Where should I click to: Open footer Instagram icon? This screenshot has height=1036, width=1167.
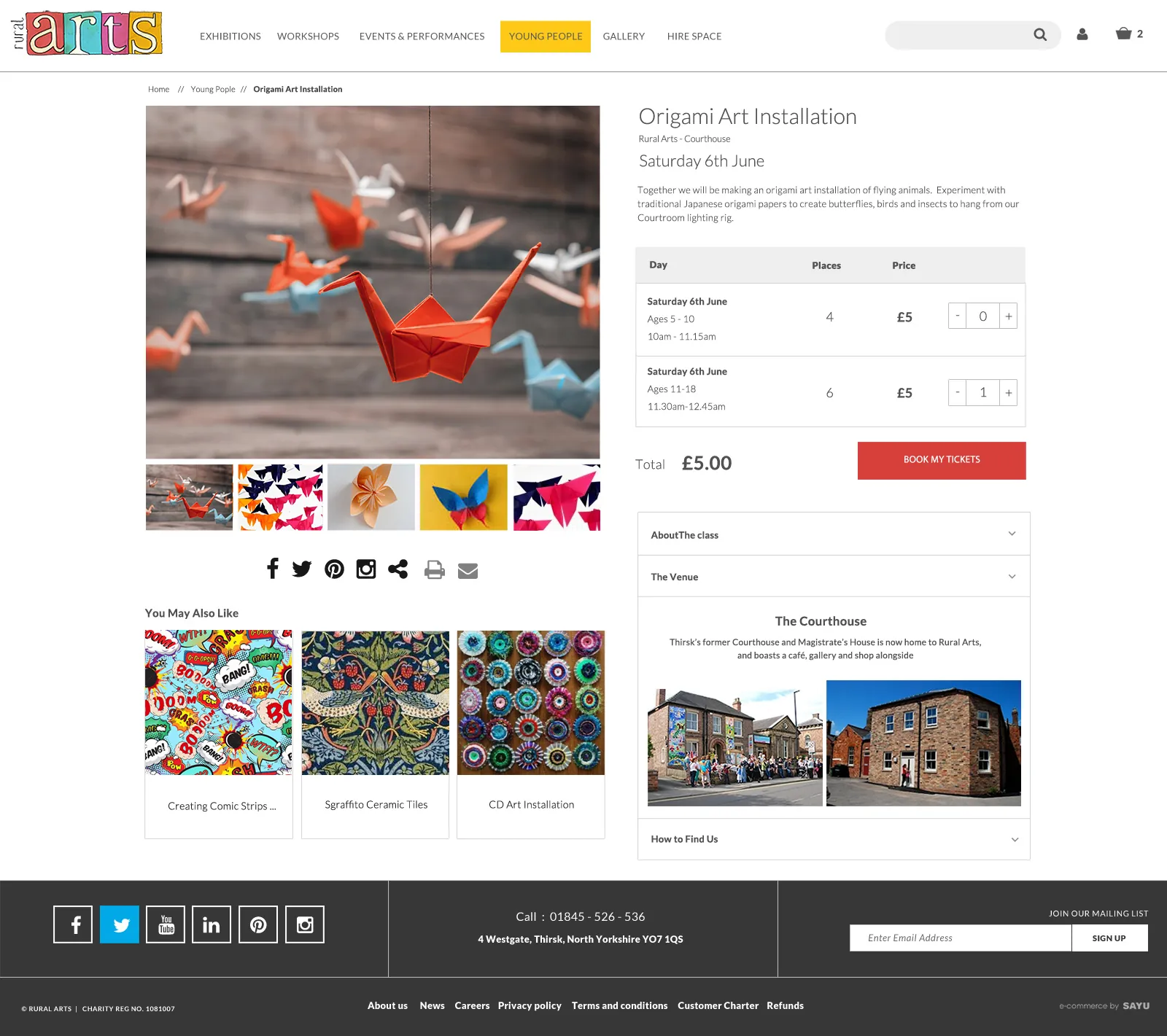305,924
